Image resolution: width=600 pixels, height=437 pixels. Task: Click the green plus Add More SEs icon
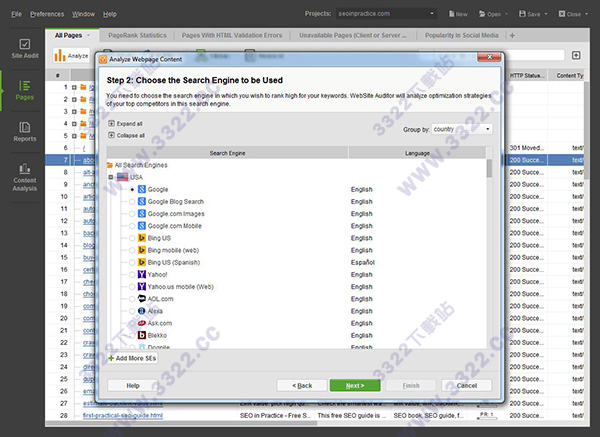pos(111,358)
